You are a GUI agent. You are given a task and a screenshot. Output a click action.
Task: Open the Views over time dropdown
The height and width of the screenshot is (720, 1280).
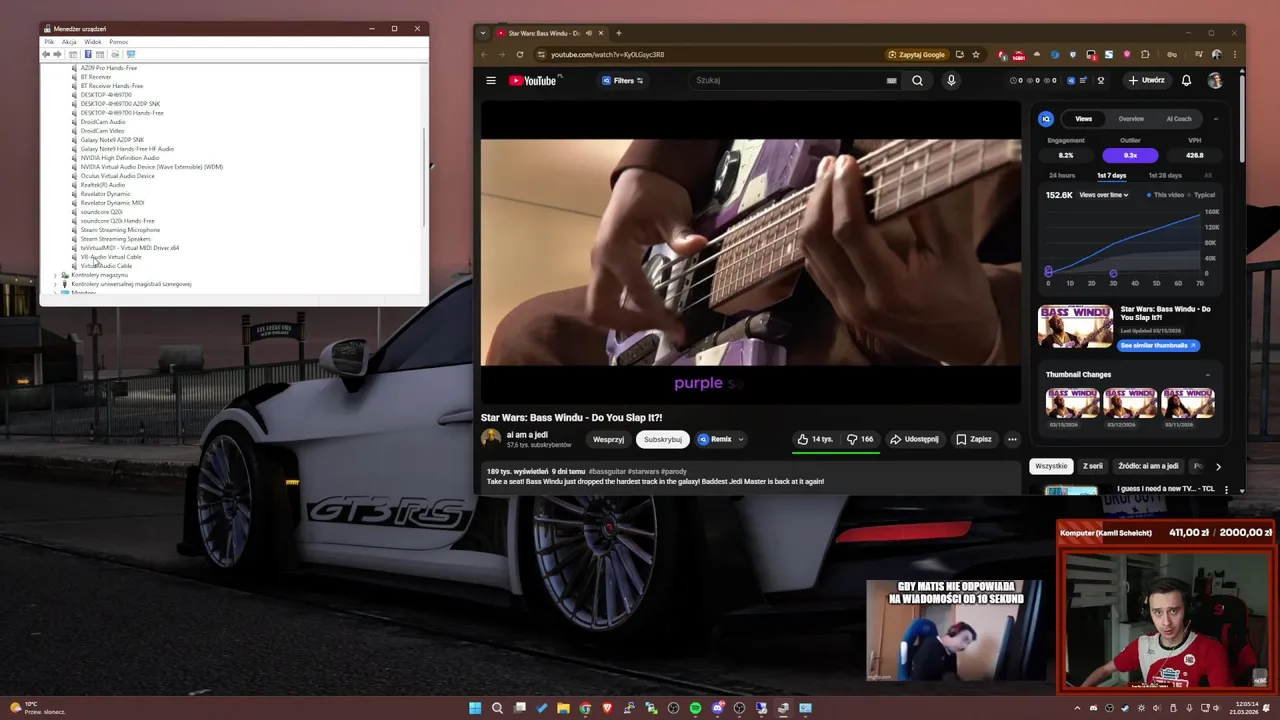(1104, 195)
